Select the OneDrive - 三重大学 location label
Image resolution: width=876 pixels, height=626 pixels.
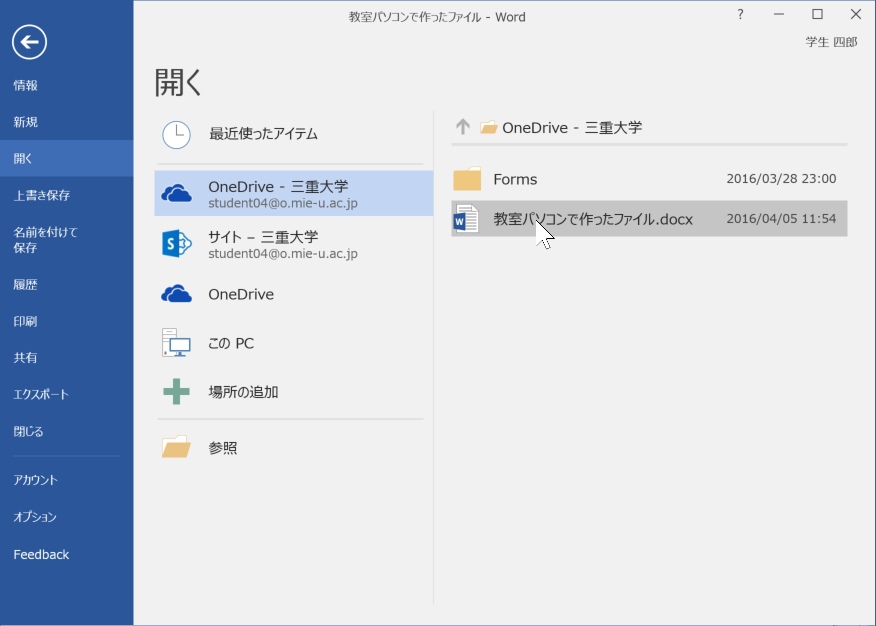coord(278,186)
